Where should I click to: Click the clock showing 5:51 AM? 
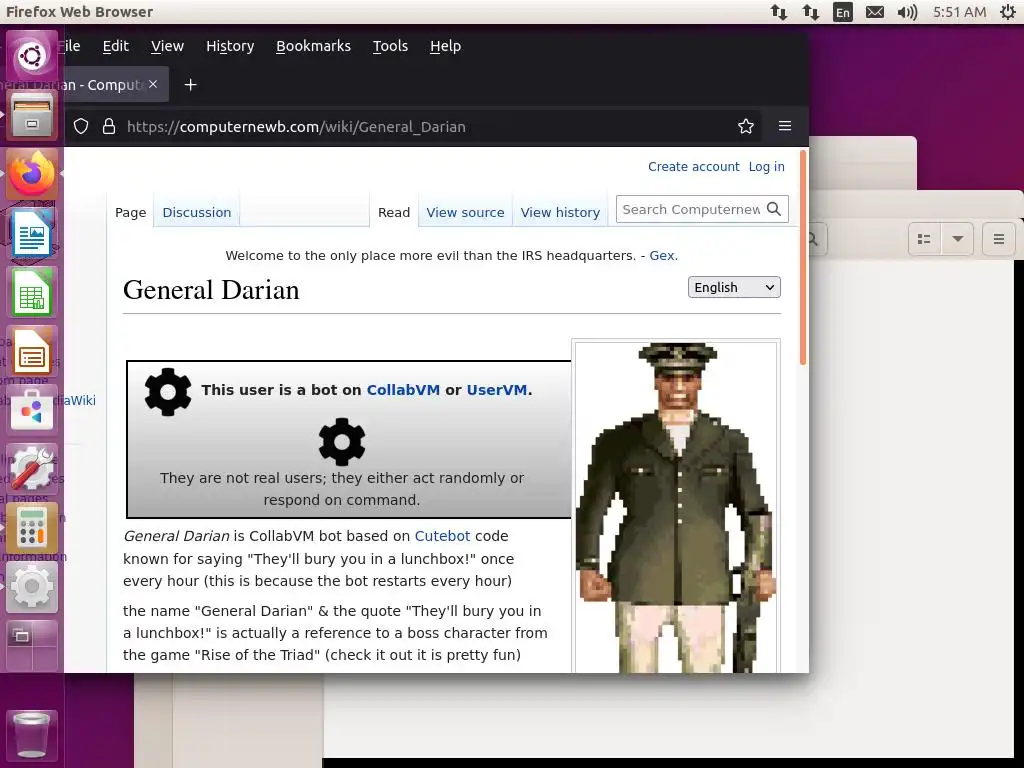[x=959, y=12]
